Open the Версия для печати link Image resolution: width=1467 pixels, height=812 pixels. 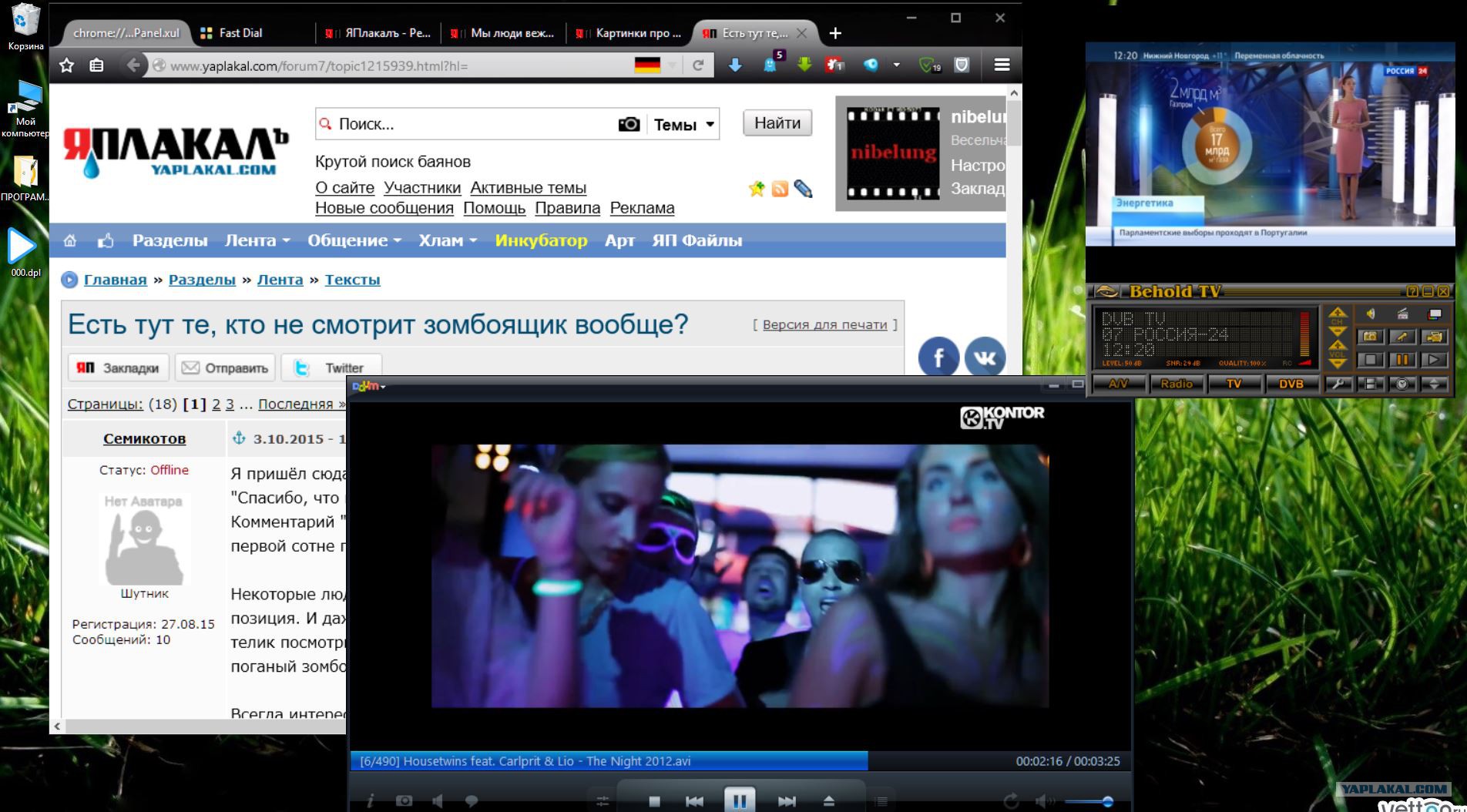(x=824, y=325)
